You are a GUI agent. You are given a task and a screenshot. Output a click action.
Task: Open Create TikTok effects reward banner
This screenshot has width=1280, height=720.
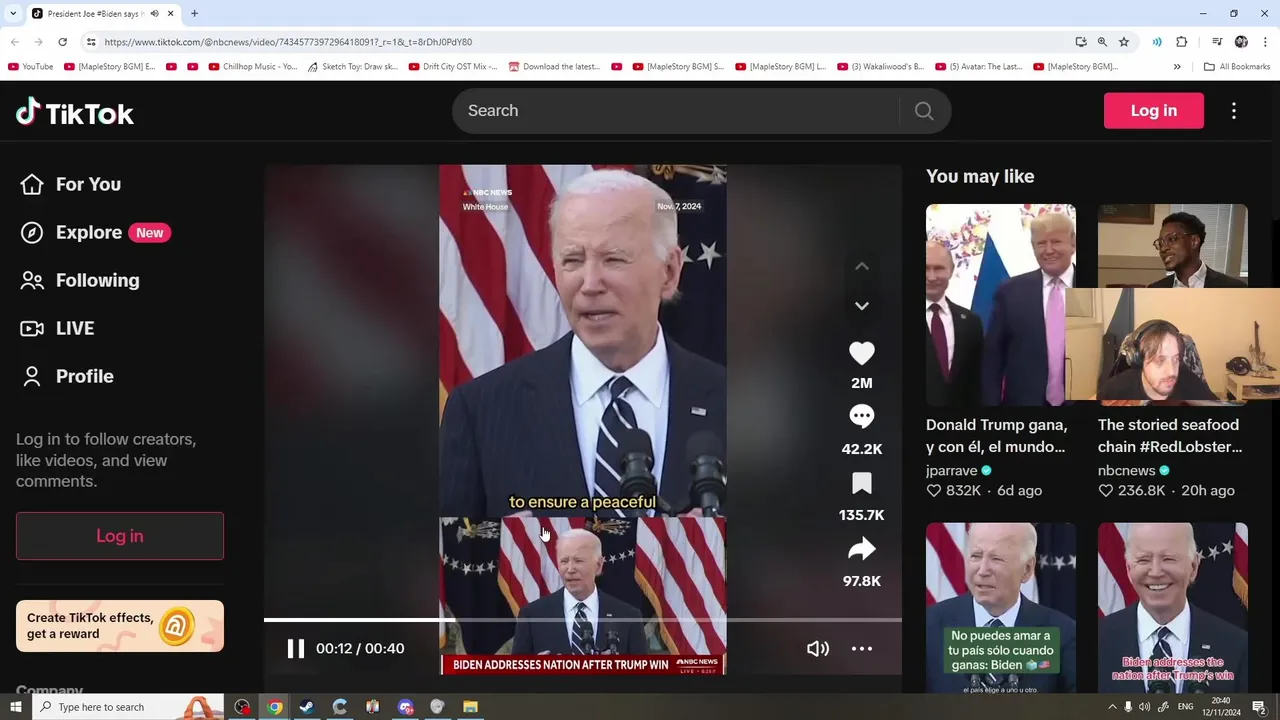(x=120, y=626)
